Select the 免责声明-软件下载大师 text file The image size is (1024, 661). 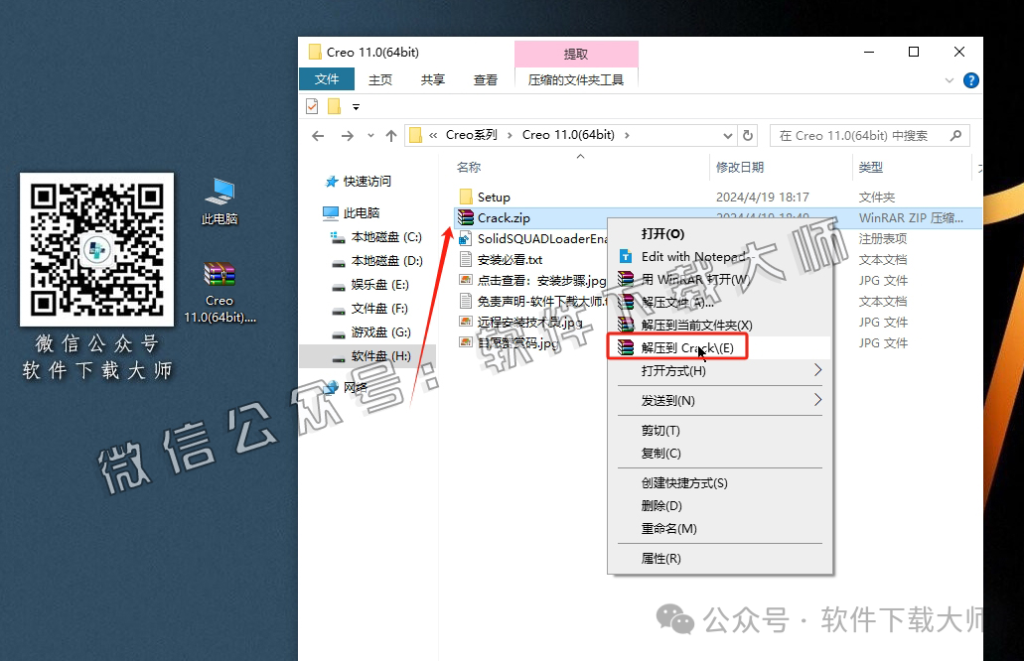[x=532, y=301]
